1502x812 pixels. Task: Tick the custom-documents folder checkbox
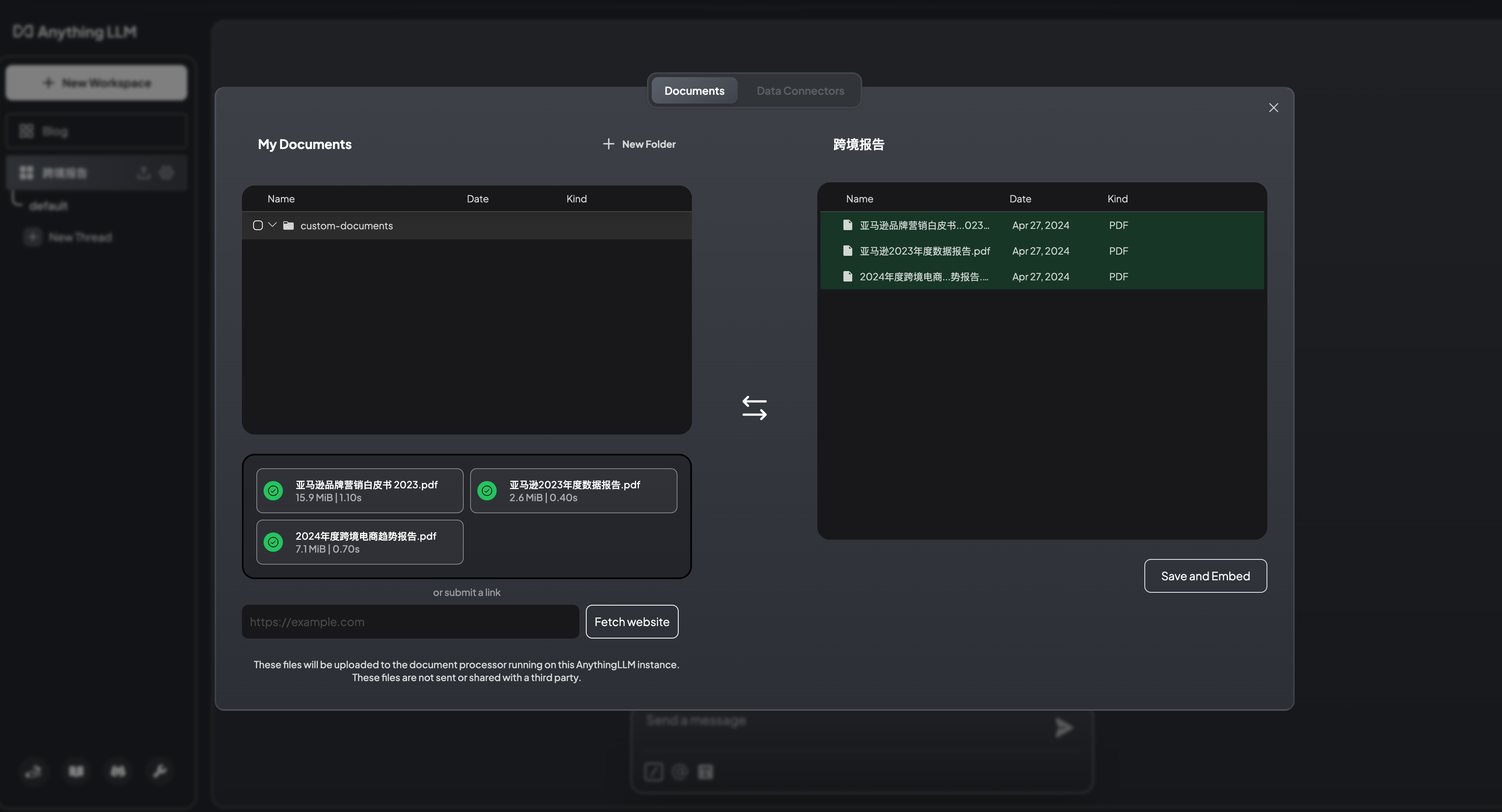pos(258,226)
